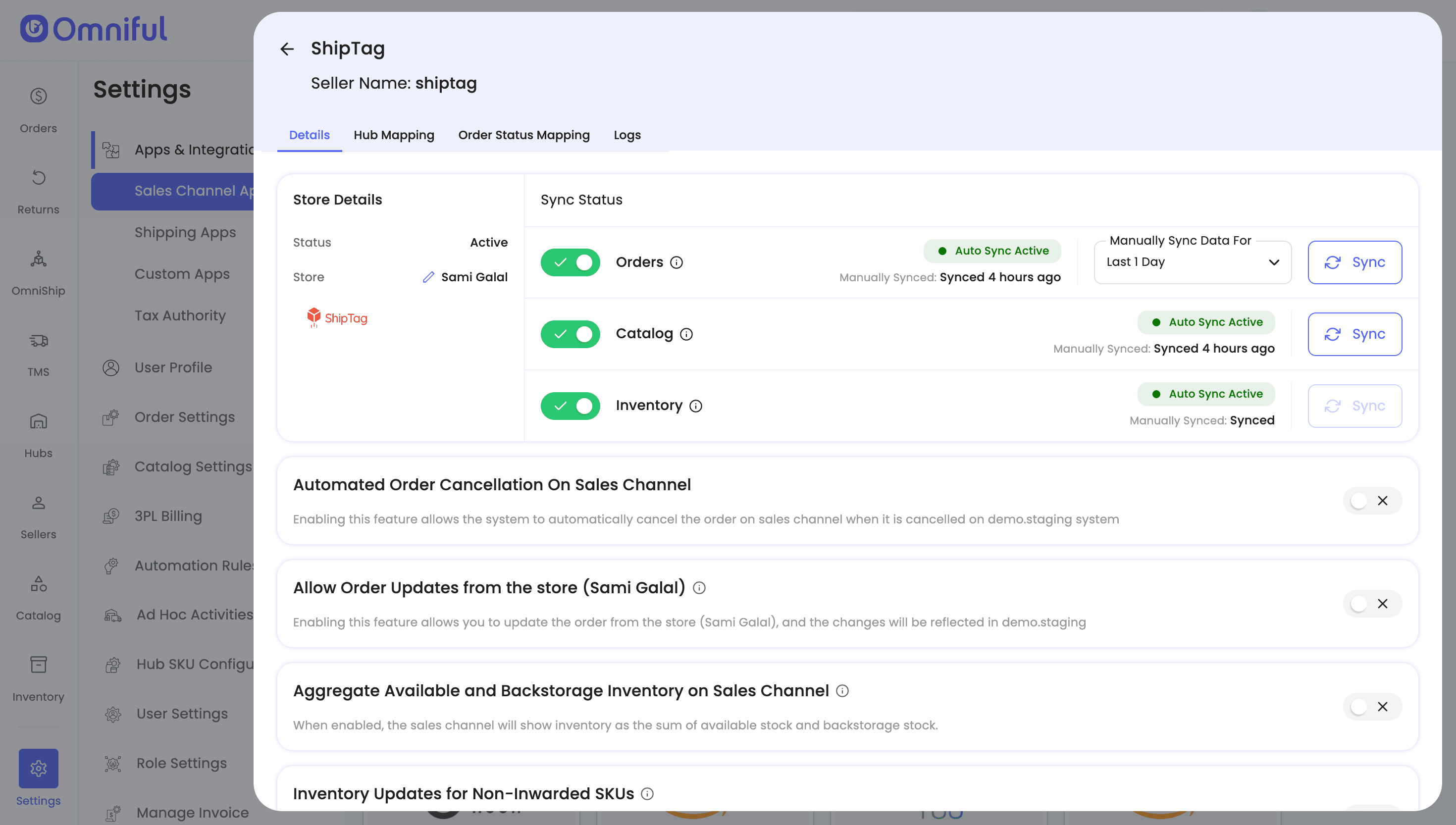Click info icon beside Inventory Updates for Non-Inwarded SKUs
The width and height of the screenshot is (1456, 825).
(x=647, y=794)
